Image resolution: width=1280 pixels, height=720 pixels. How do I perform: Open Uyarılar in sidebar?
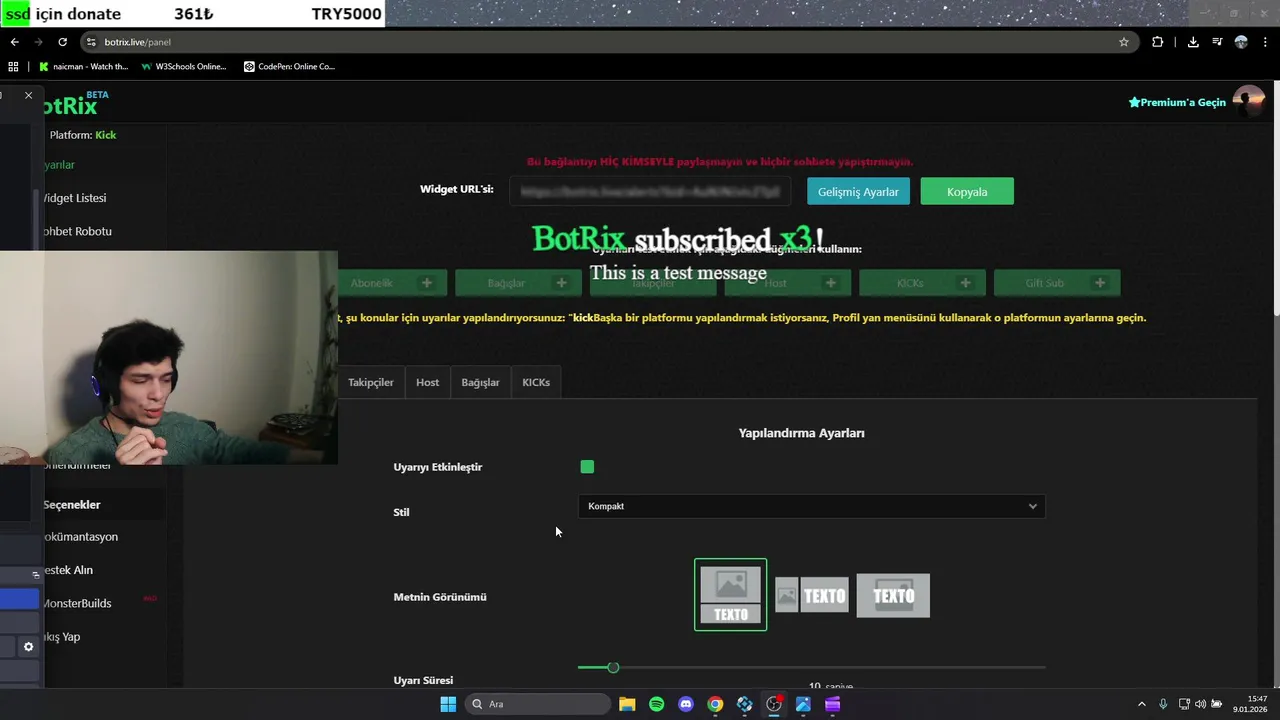[59, 164]
